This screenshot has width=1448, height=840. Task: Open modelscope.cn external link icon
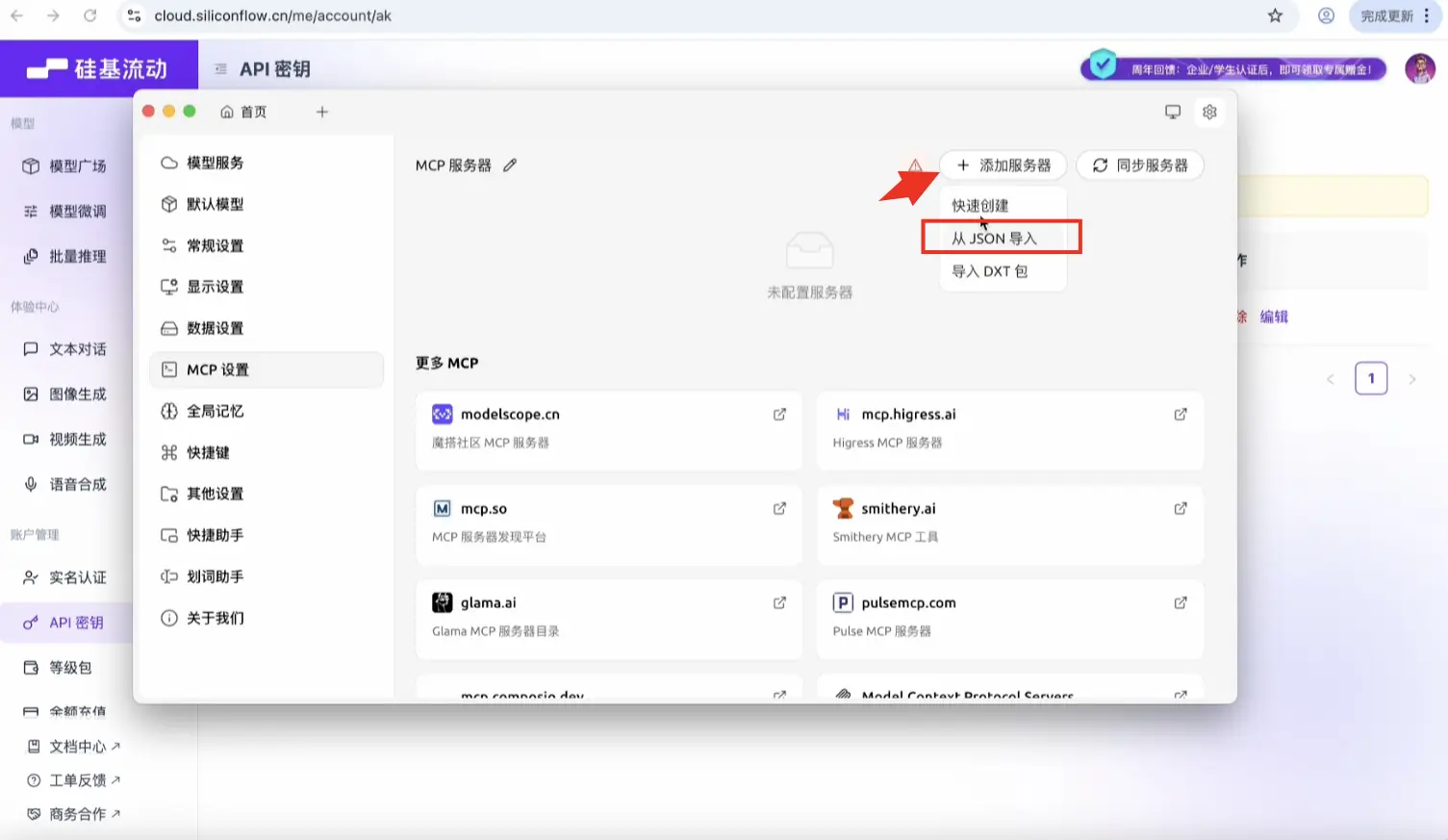779,415
